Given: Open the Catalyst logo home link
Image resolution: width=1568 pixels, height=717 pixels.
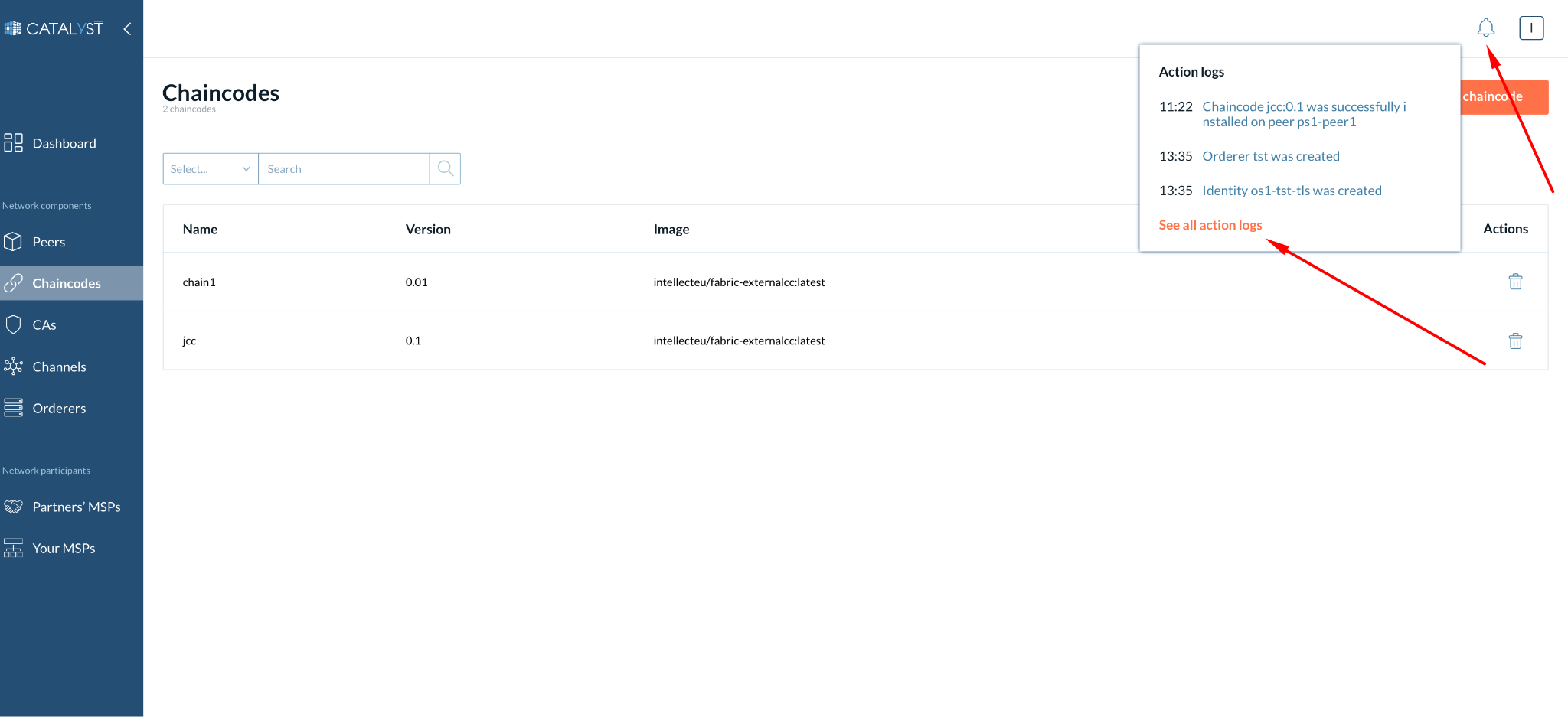Looking at the screenshot, I should 56,28.
